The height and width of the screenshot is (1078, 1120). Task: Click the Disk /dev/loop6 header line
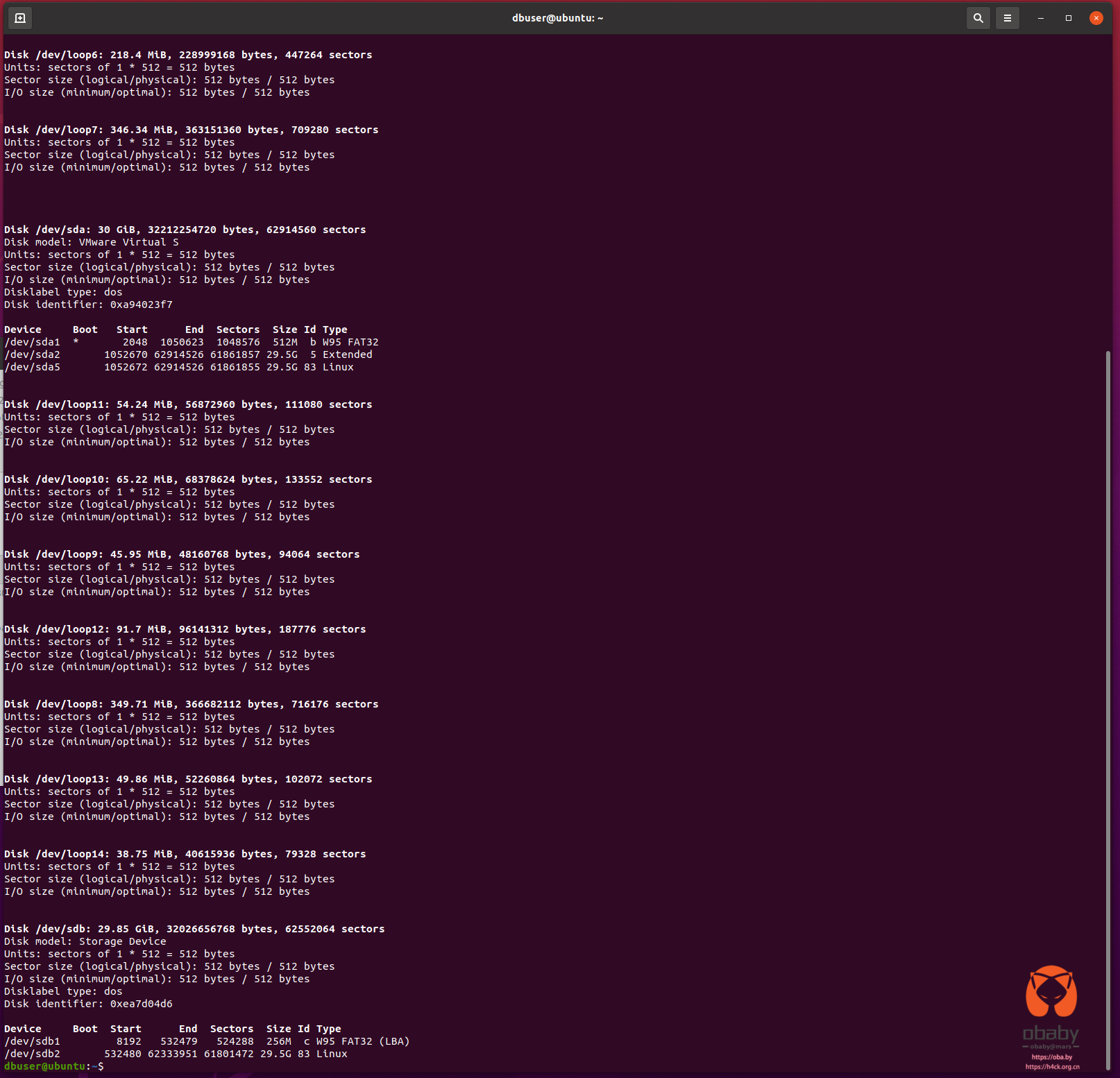coord(188,55)
